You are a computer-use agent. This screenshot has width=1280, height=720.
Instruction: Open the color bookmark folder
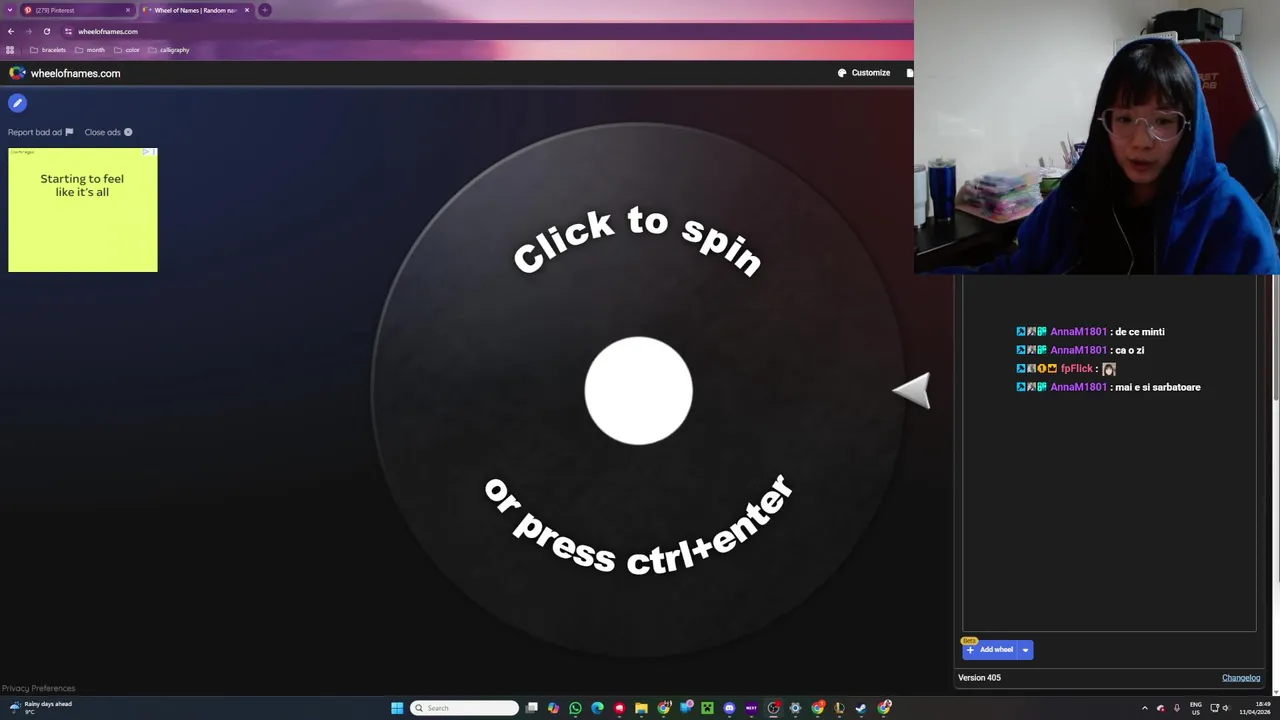click(127, 50)
